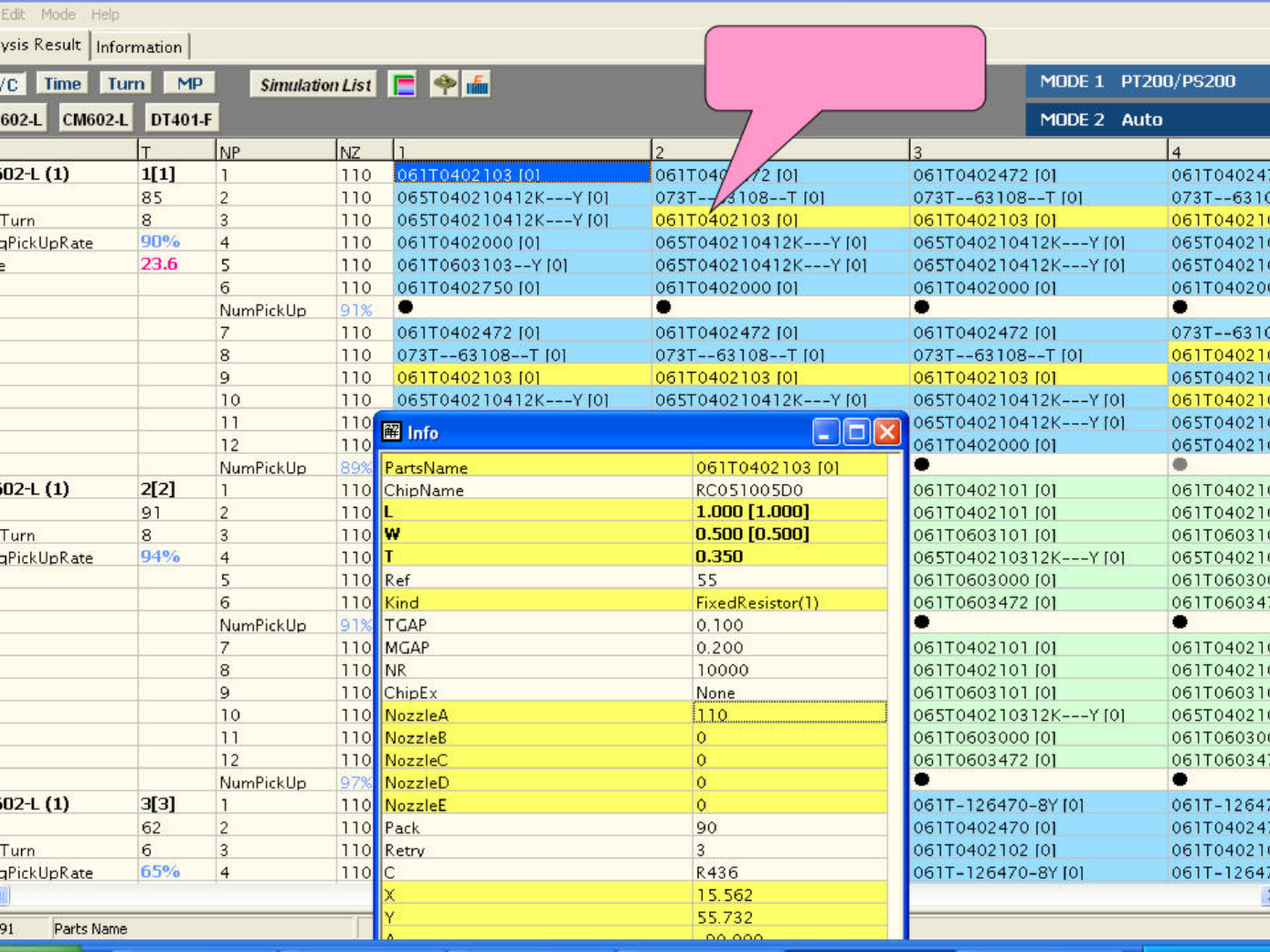Select the DT401-F machine button

(181, 119)
